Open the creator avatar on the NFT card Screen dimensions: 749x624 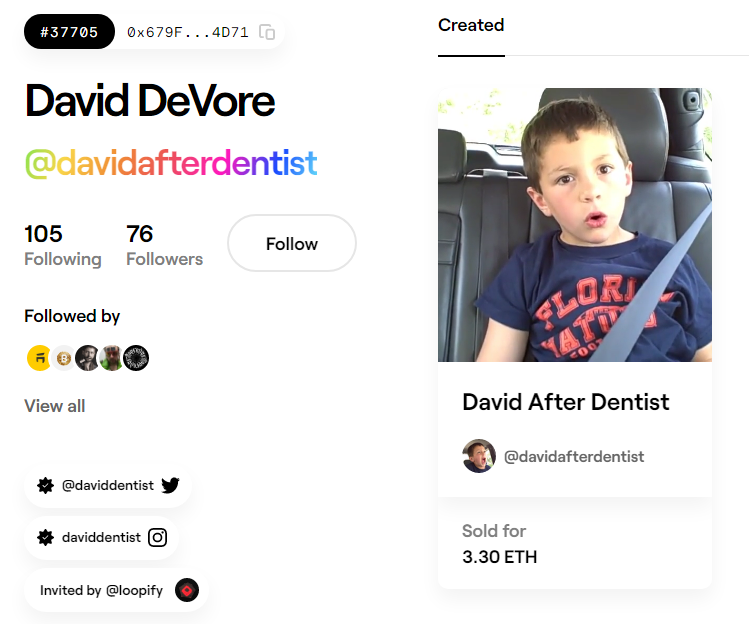[479, 456]
